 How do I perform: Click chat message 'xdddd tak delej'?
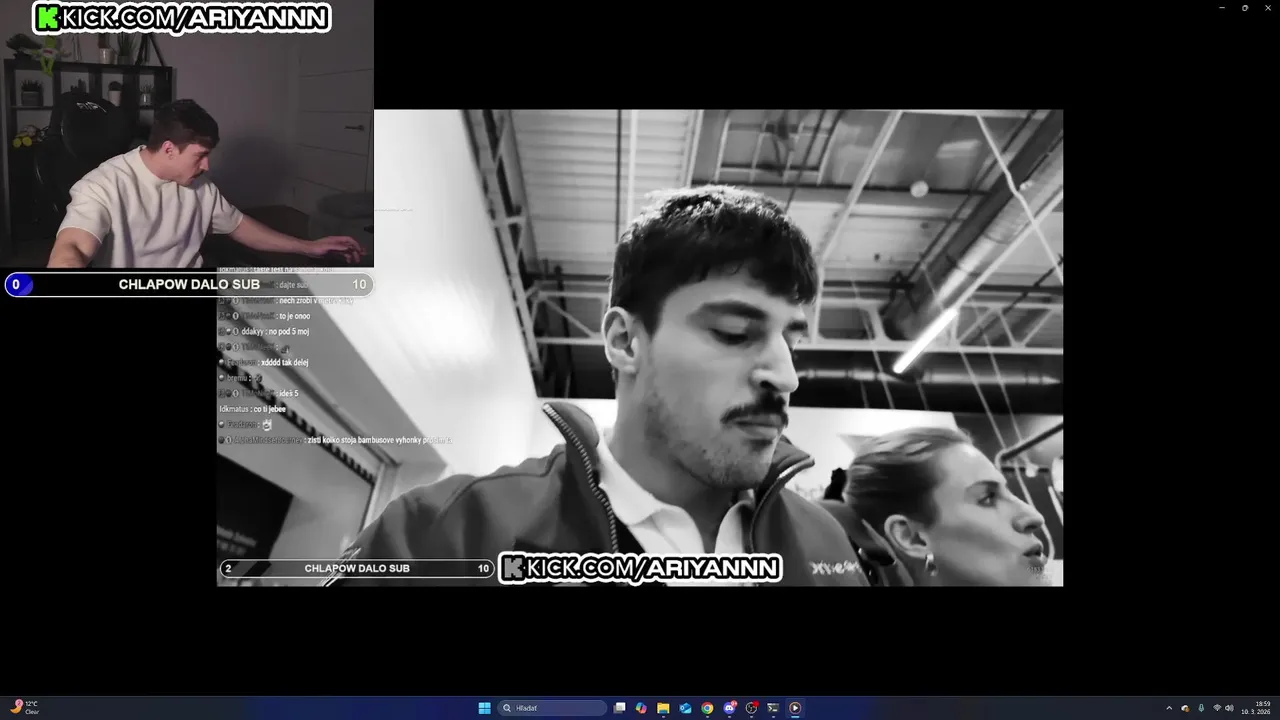(x=285, y=362)
